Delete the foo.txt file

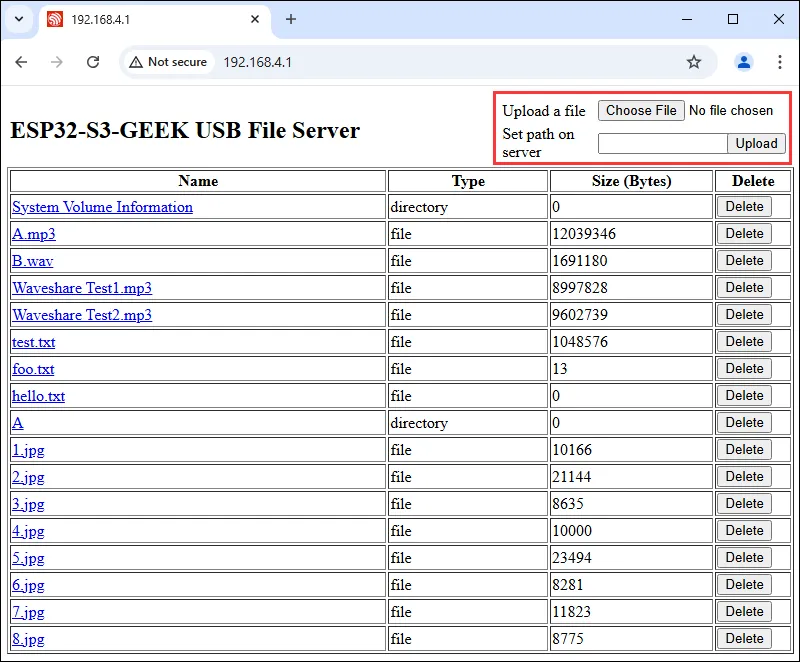coord(744,369)
